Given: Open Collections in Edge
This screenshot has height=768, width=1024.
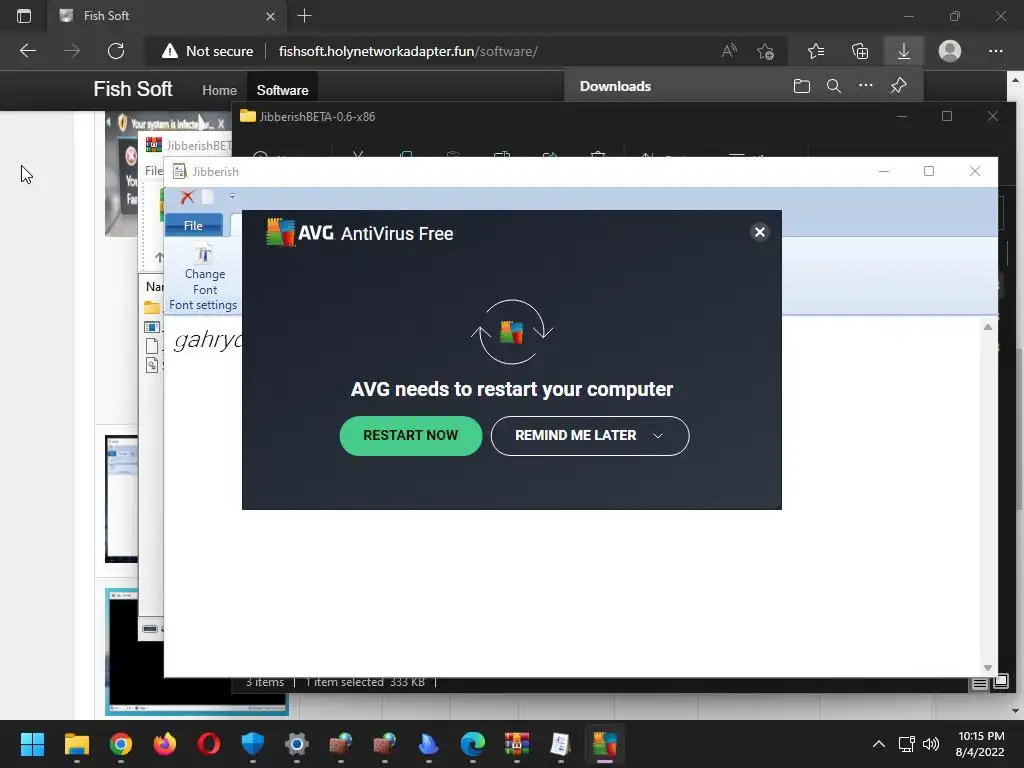Looking at the screenshot, I should point(860,51).
